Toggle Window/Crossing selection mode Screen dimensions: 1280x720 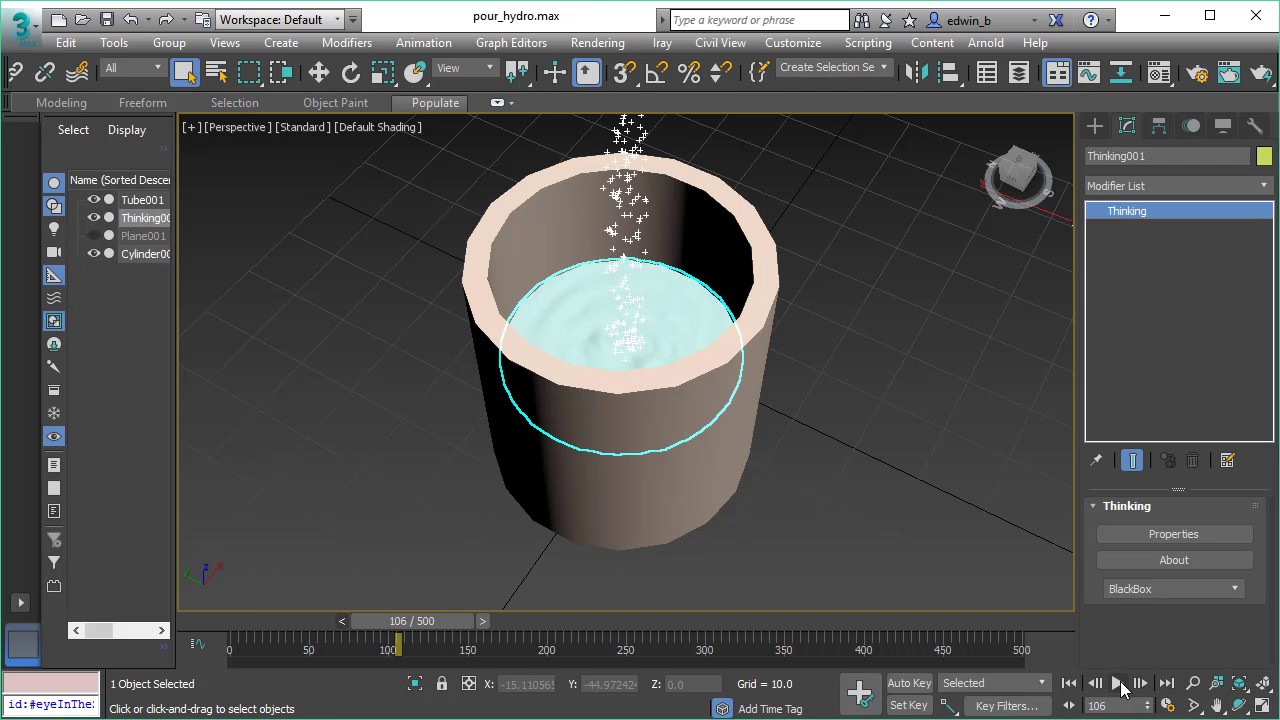click(281, 72)
